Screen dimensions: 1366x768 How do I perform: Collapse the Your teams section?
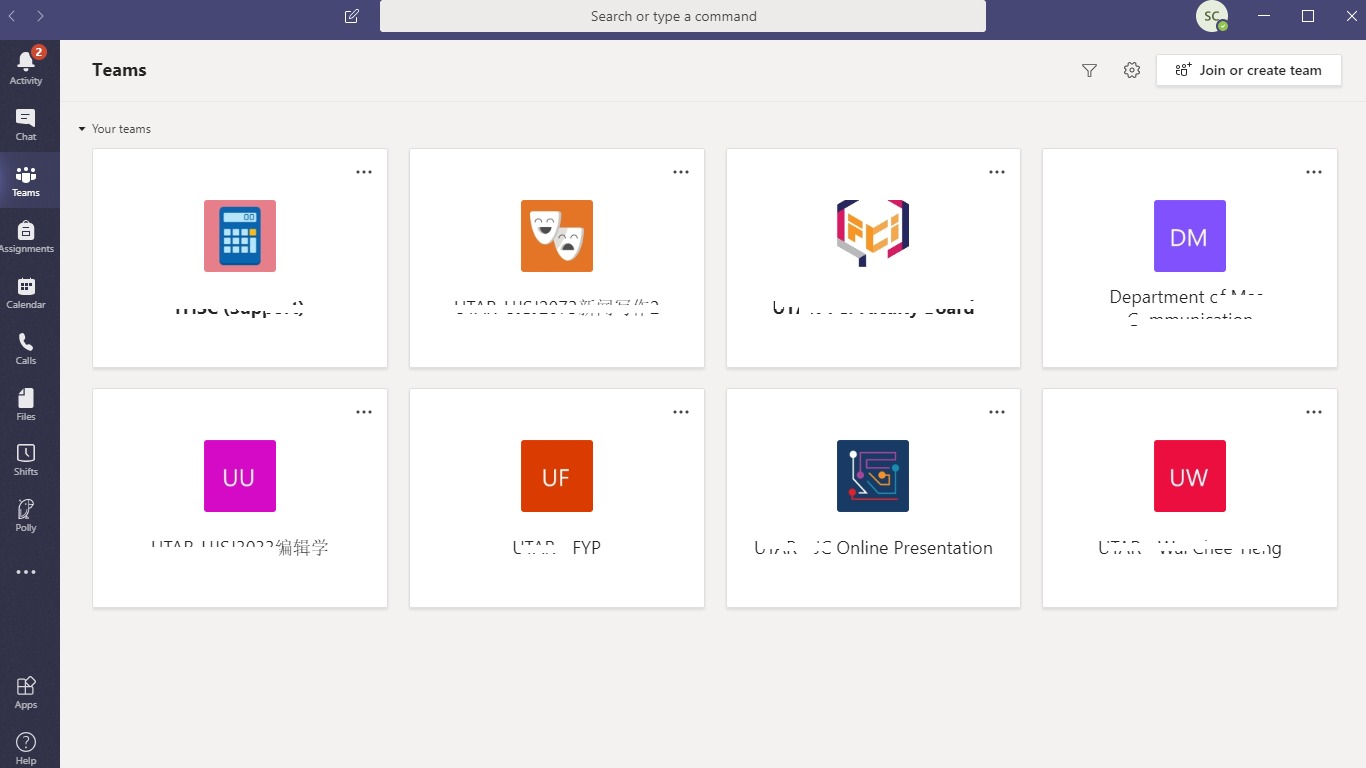115,129
